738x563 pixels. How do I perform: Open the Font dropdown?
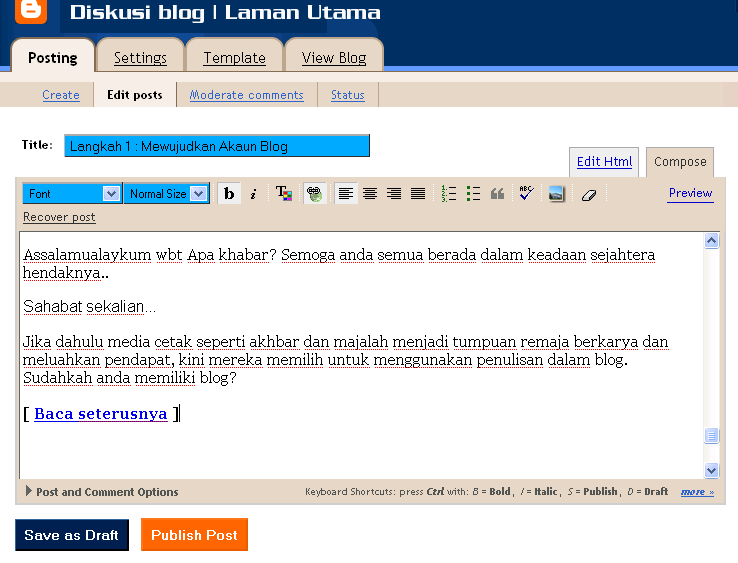tap(72, 193)
